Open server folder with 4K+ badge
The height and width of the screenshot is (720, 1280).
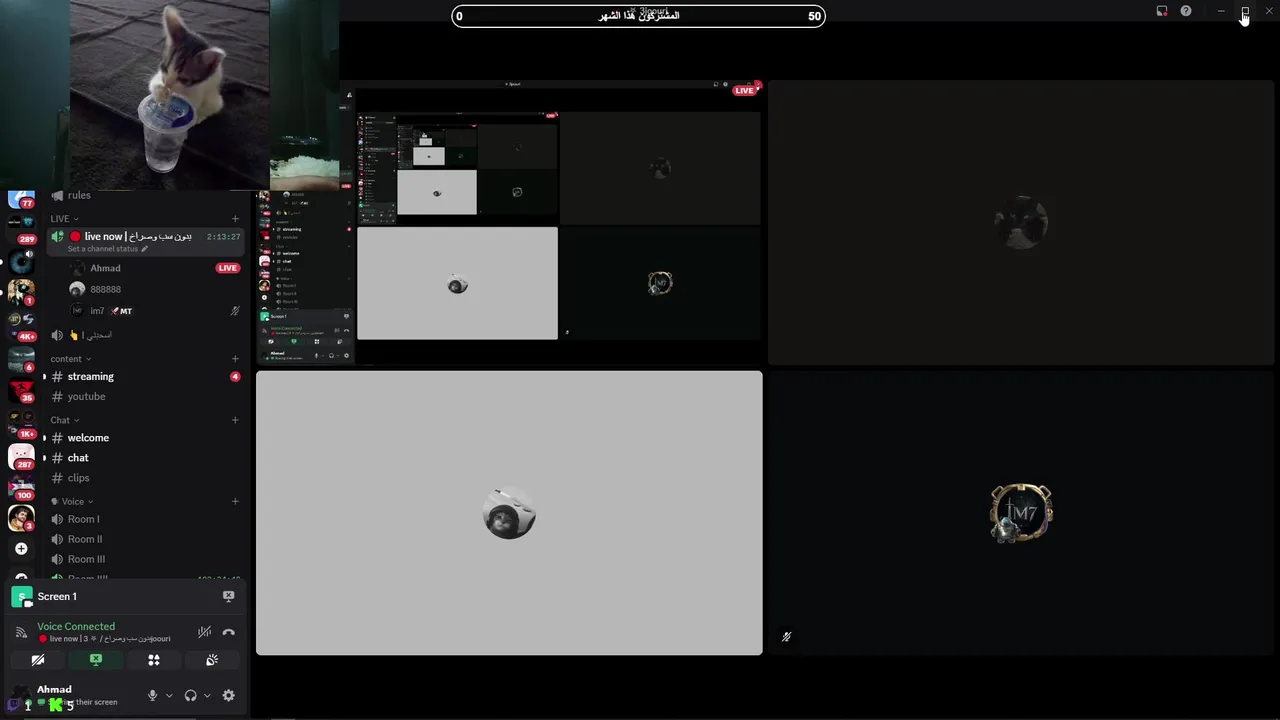point(21,326)
